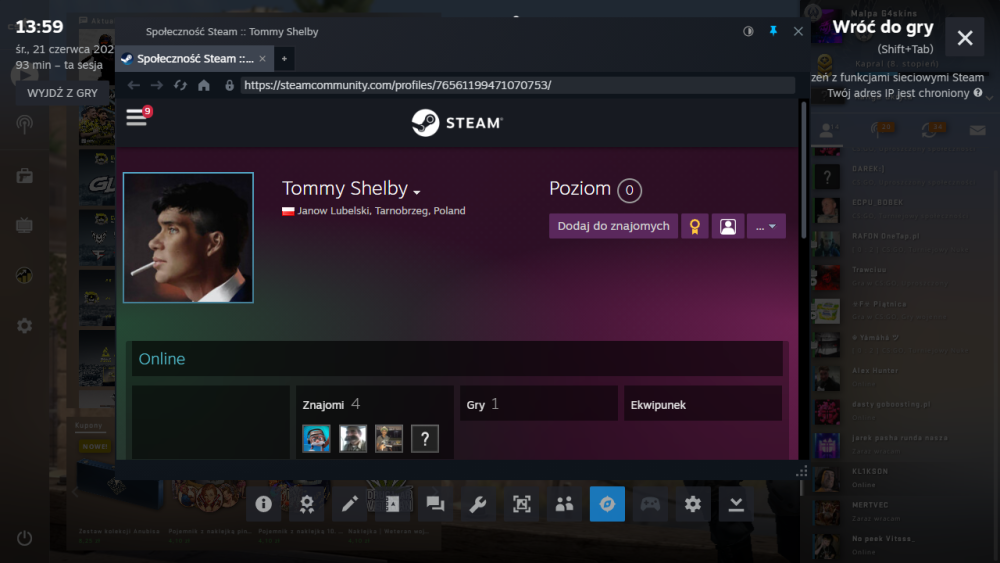1000x563 pixels.
Task: Open the broadcast antenna icon in left sidebar
Action: pyautogui.click(x=24, y=124)
